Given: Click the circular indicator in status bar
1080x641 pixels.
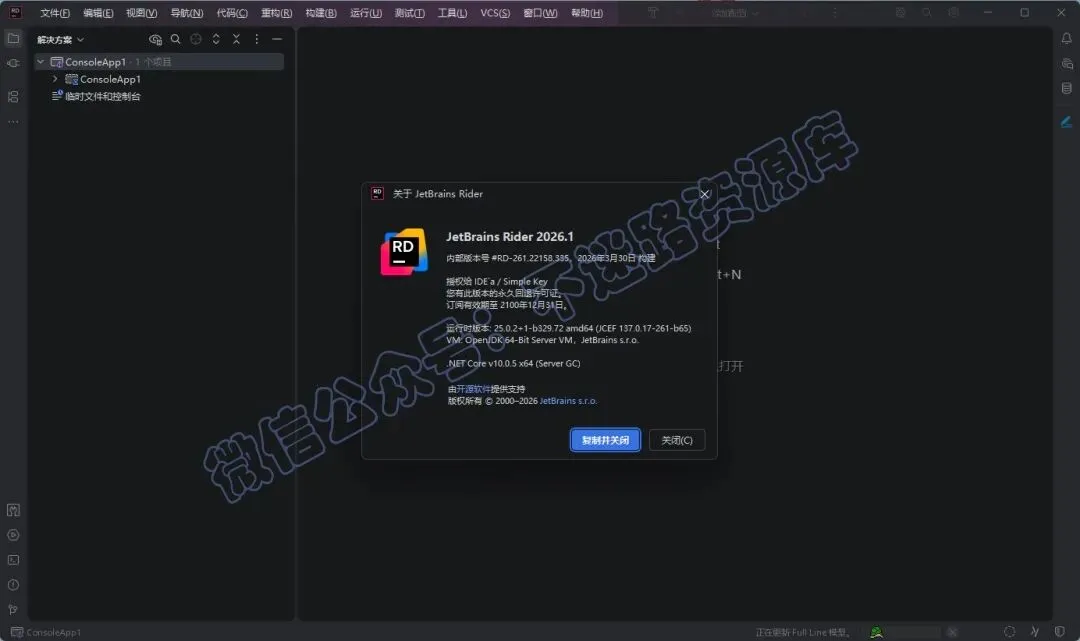Looking at the screenshot, I should (x=1009, y=631).
